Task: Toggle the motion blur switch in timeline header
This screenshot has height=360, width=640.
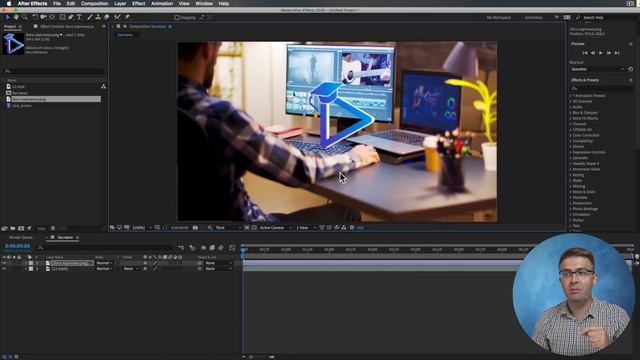Action: (221, 248)
